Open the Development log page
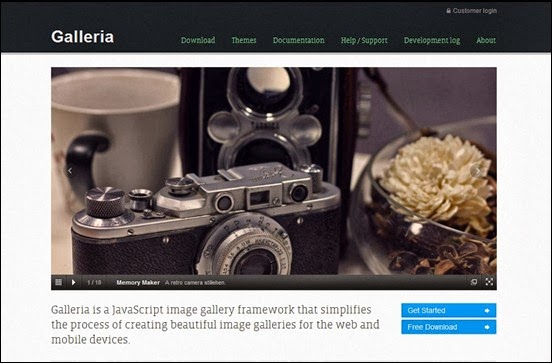 coord(432,40)
